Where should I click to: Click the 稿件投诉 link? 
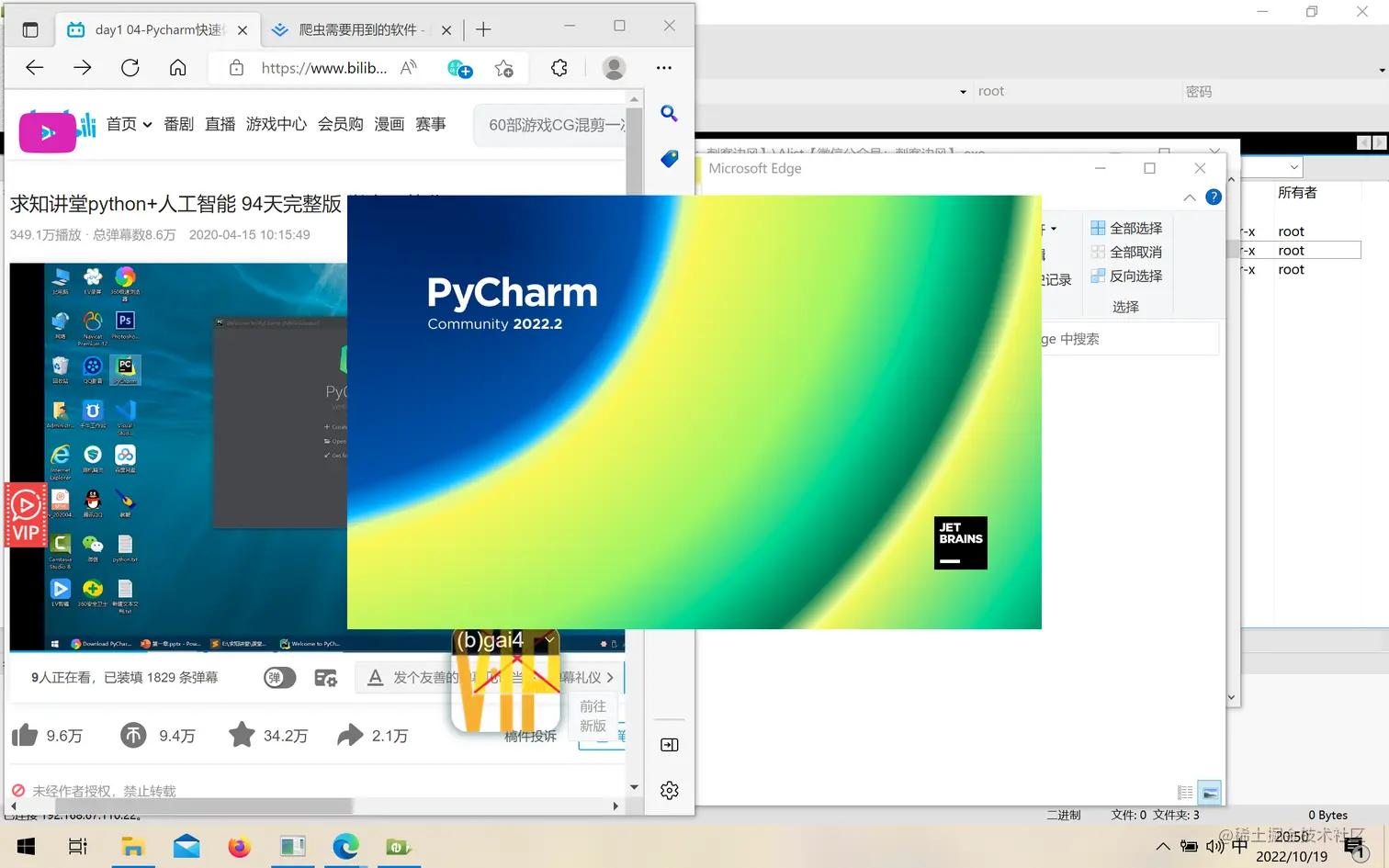tap(531, 736)
